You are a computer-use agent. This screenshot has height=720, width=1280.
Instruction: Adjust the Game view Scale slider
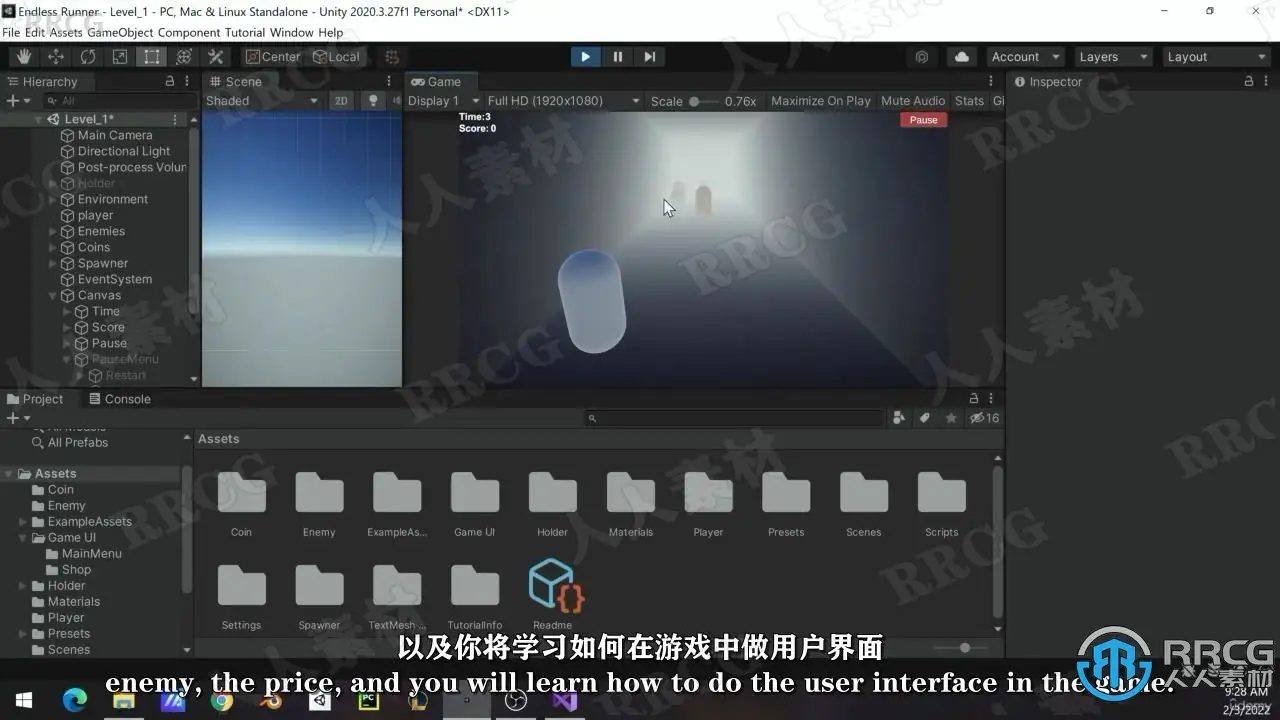click(x=705, y=101)
